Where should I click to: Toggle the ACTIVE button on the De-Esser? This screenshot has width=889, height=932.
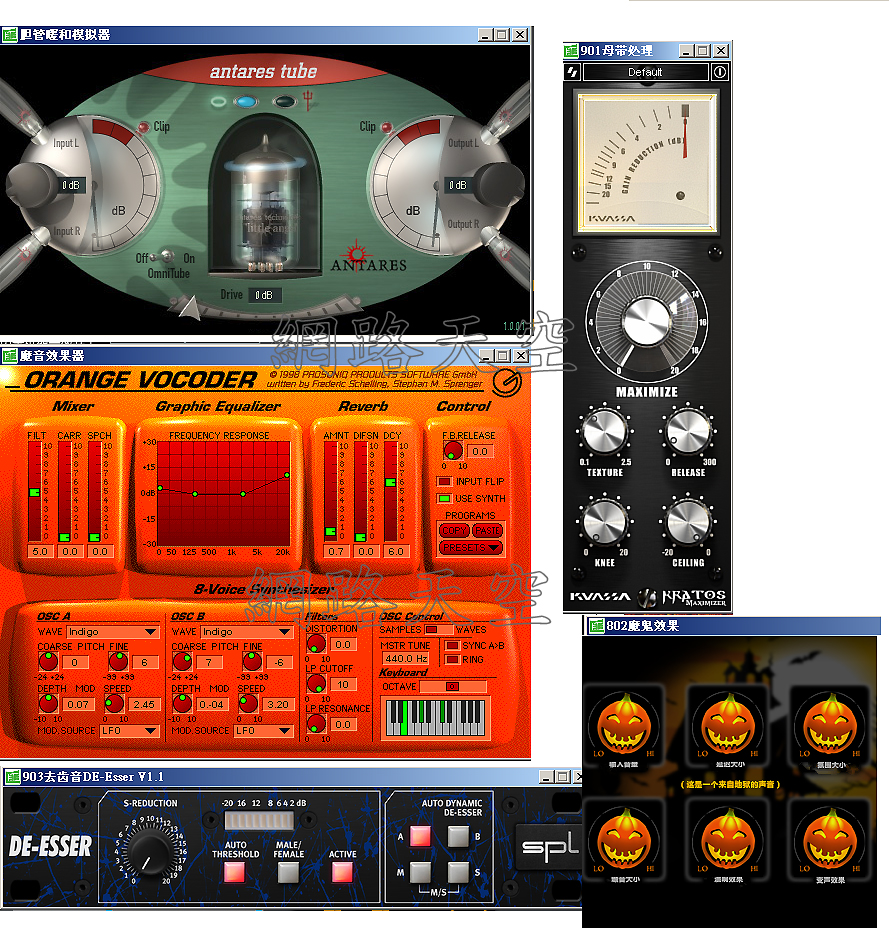[x=342, y=871]
